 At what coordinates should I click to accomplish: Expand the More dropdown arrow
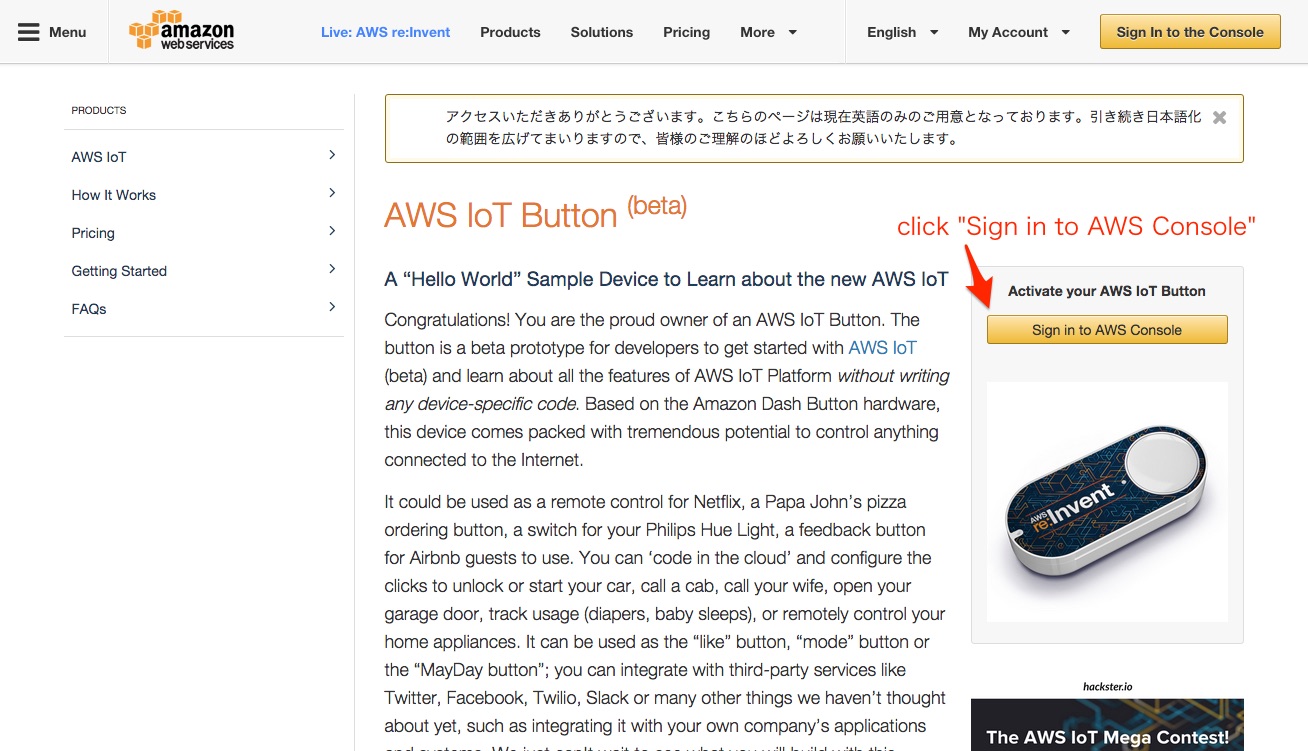[x=793, y=32]
